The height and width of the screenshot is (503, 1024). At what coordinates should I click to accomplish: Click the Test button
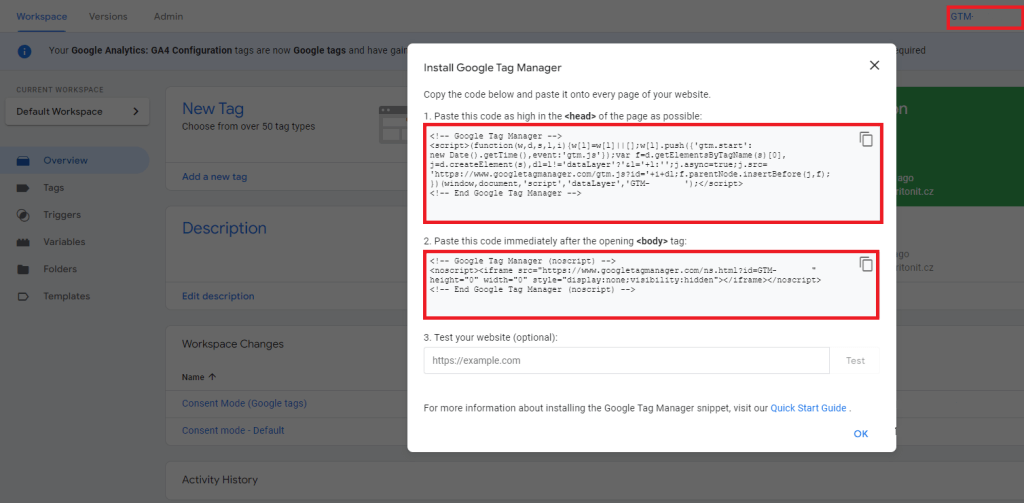(855, 361)
